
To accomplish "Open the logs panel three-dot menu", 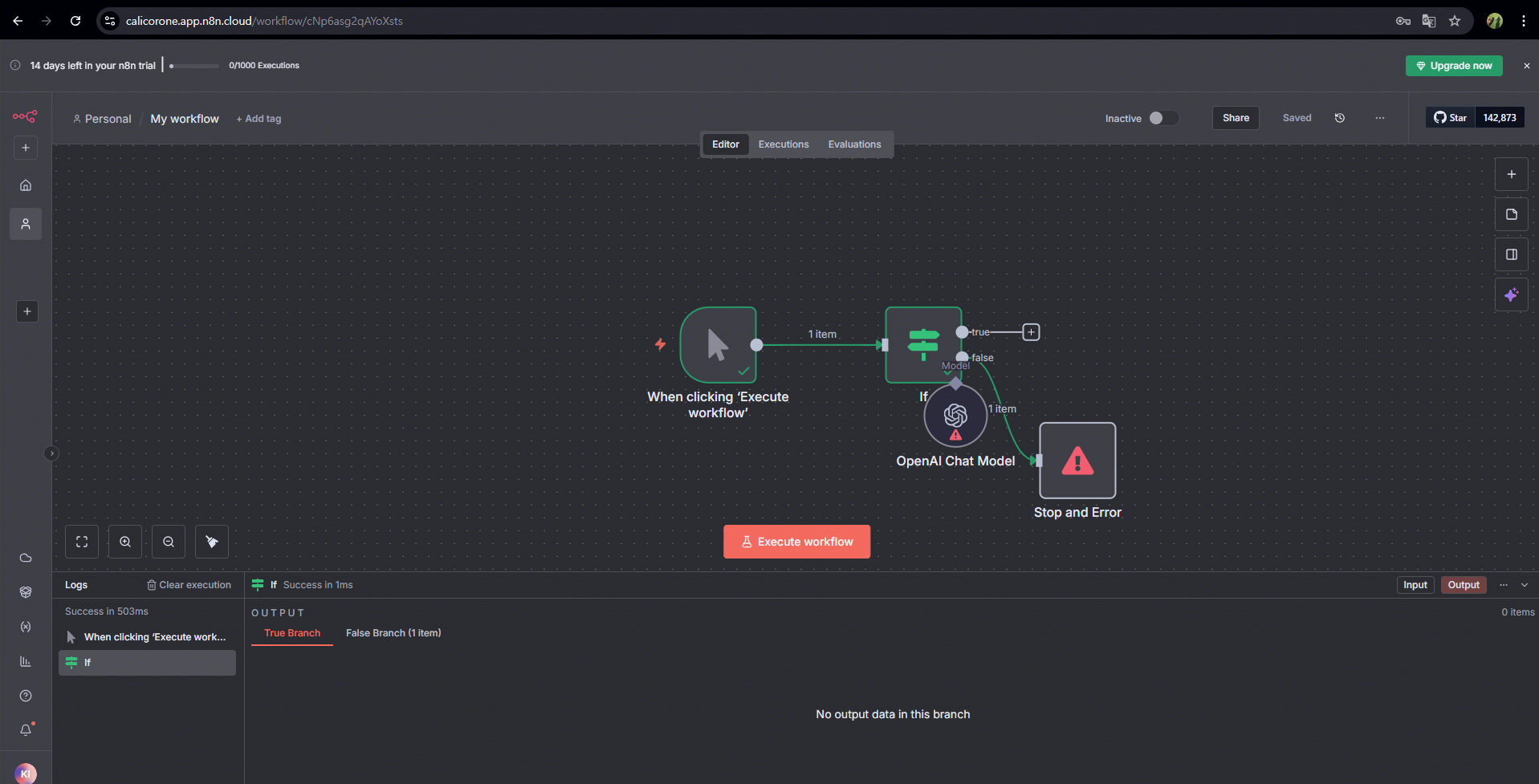I will [x=1504, y=585].
